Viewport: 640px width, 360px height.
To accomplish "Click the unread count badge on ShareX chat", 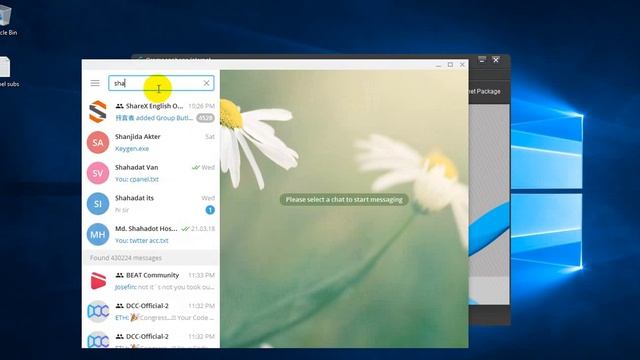I will point(205,118).
